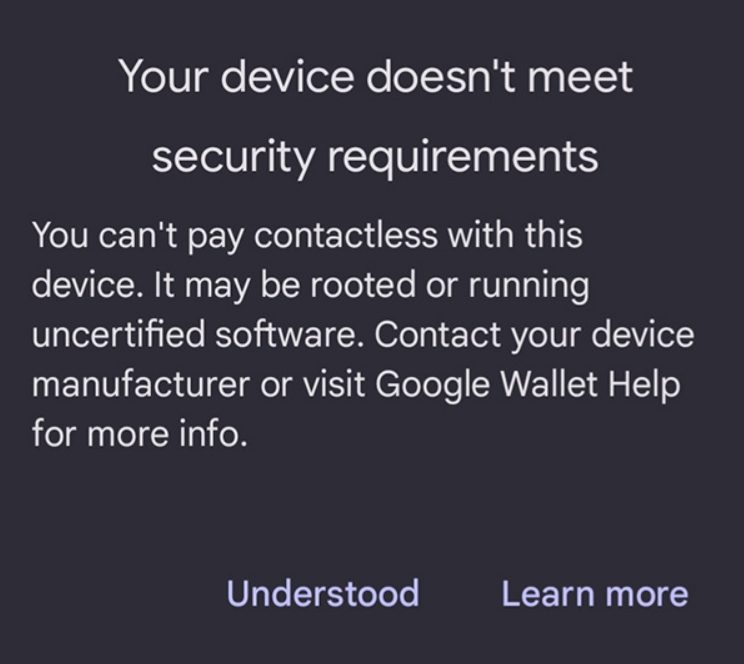Tap the Understood button

coord(323,593)
